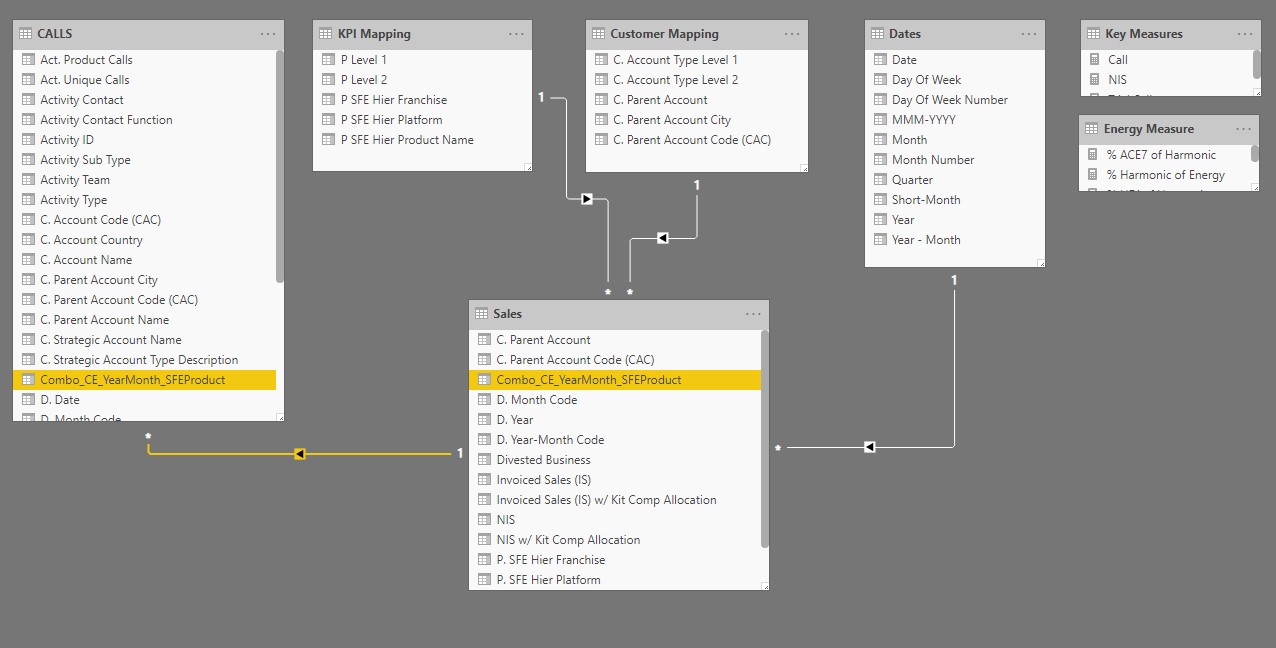The width and height of the screenshot is (1276, 648).
Task: Click the table icon in the CALLS header
Action: click(26, 34)
